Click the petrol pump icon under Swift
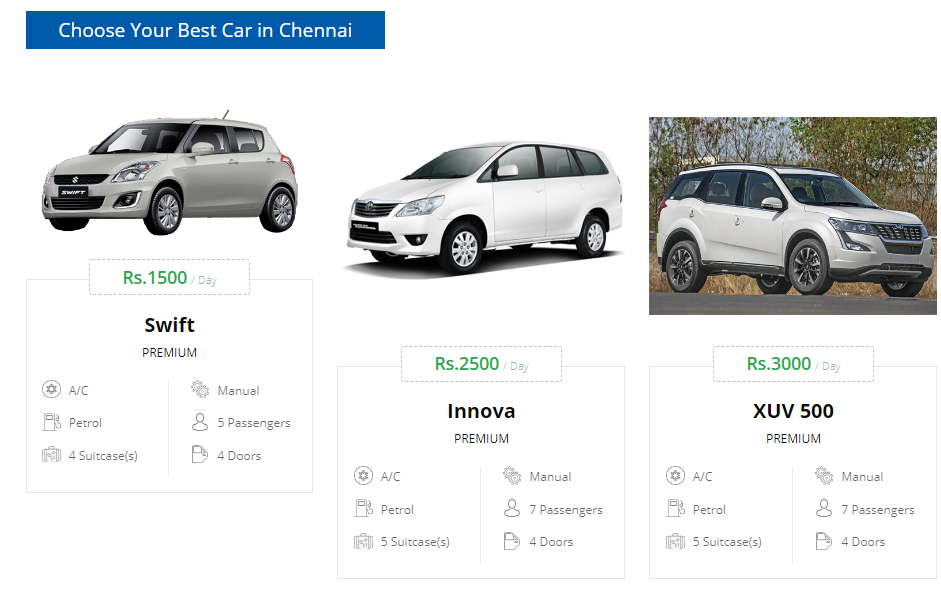The image size is (941, 593). [x=52, y=423]
